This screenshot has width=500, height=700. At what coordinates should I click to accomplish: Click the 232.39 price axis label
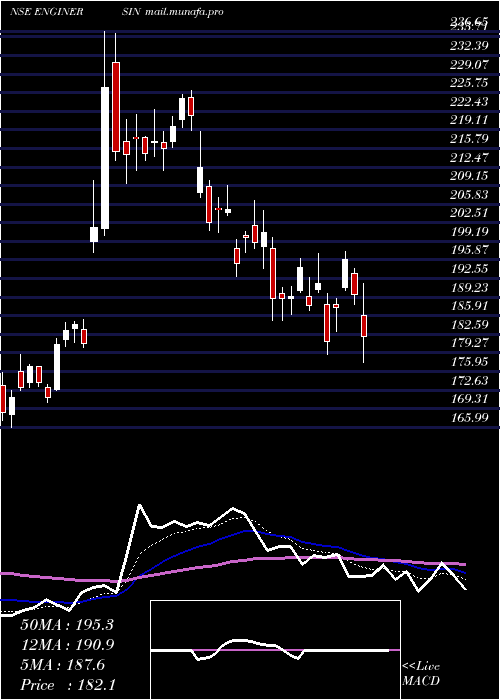click(467, 46)
